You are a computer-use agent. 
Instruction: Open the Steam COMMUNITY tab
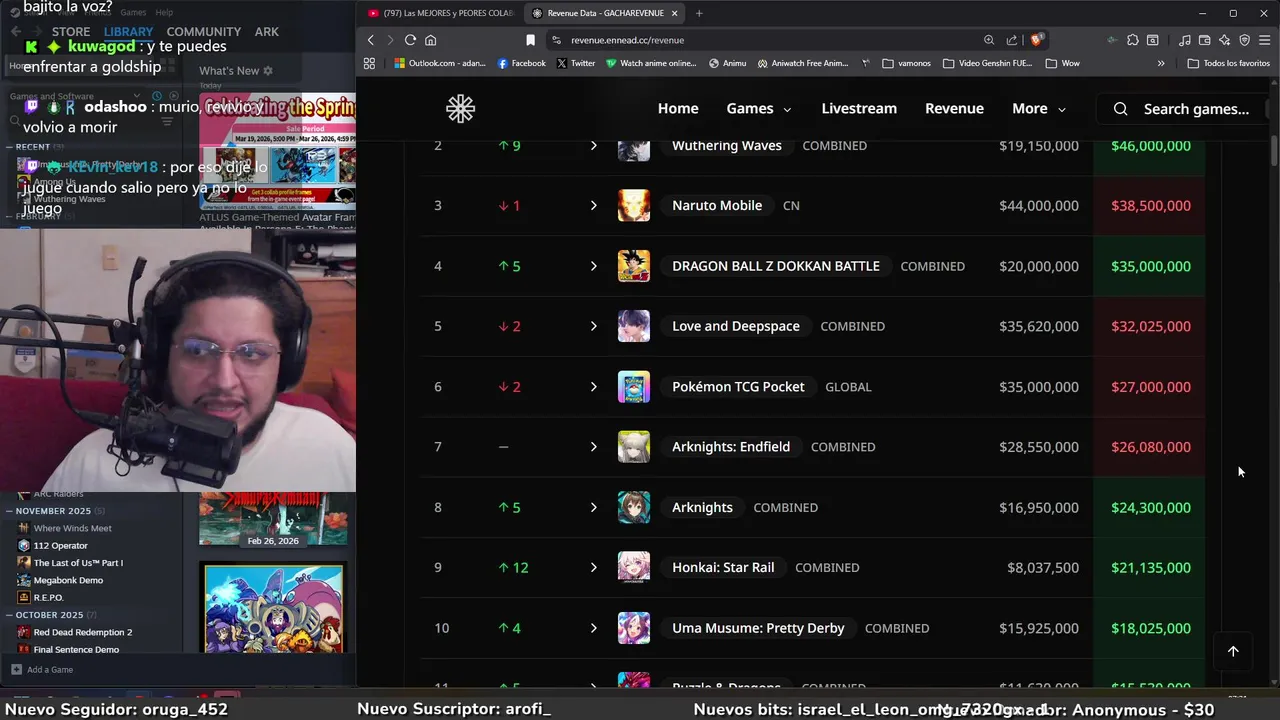[204, 32]
